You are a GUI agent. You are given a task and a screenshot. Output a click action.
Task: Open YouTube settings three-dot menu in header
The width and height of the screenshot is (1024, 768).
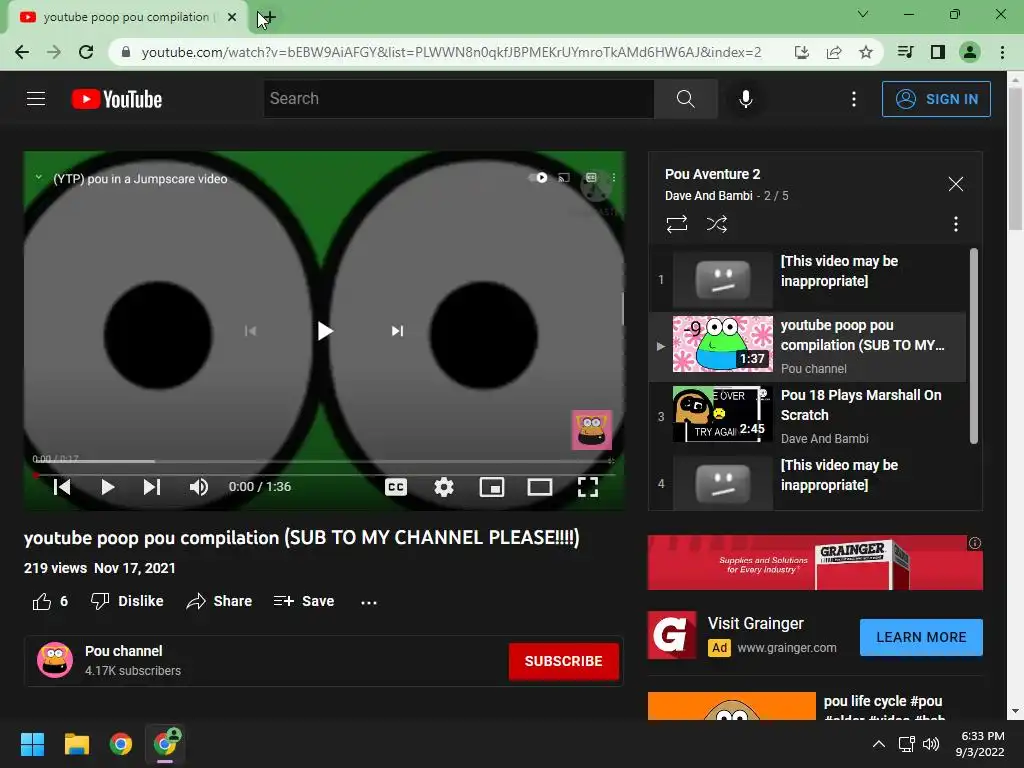pos(854,99)
